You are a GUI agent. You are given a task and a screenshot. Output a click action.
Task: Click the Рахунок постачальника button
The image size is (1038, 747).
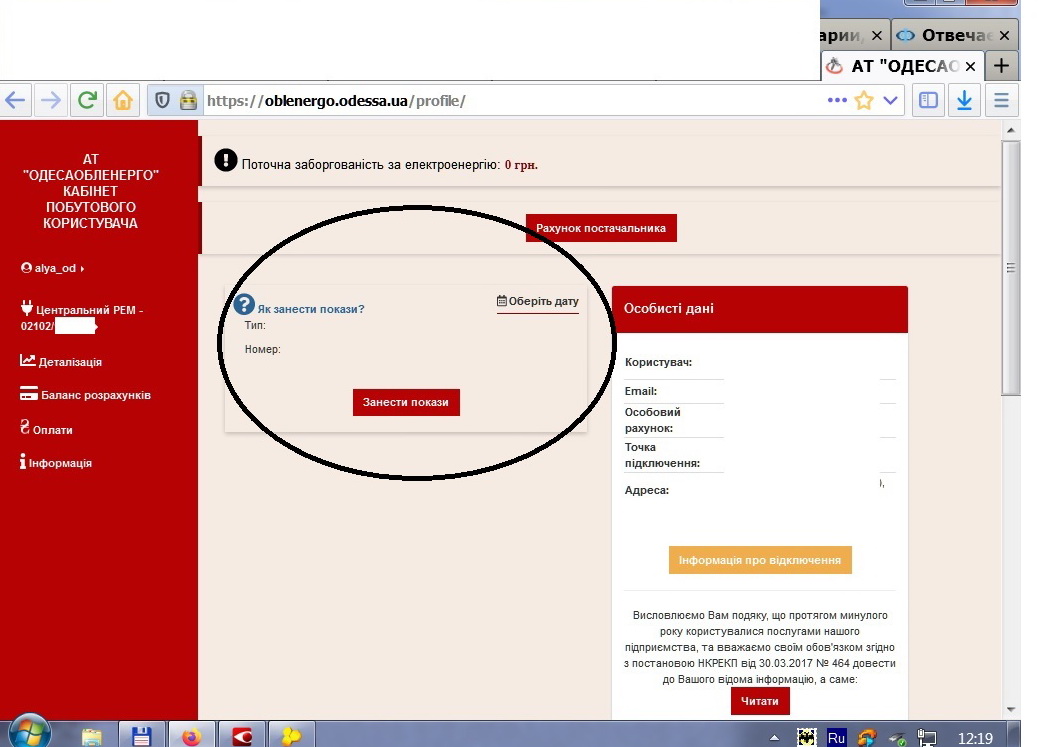pos(601,228)
